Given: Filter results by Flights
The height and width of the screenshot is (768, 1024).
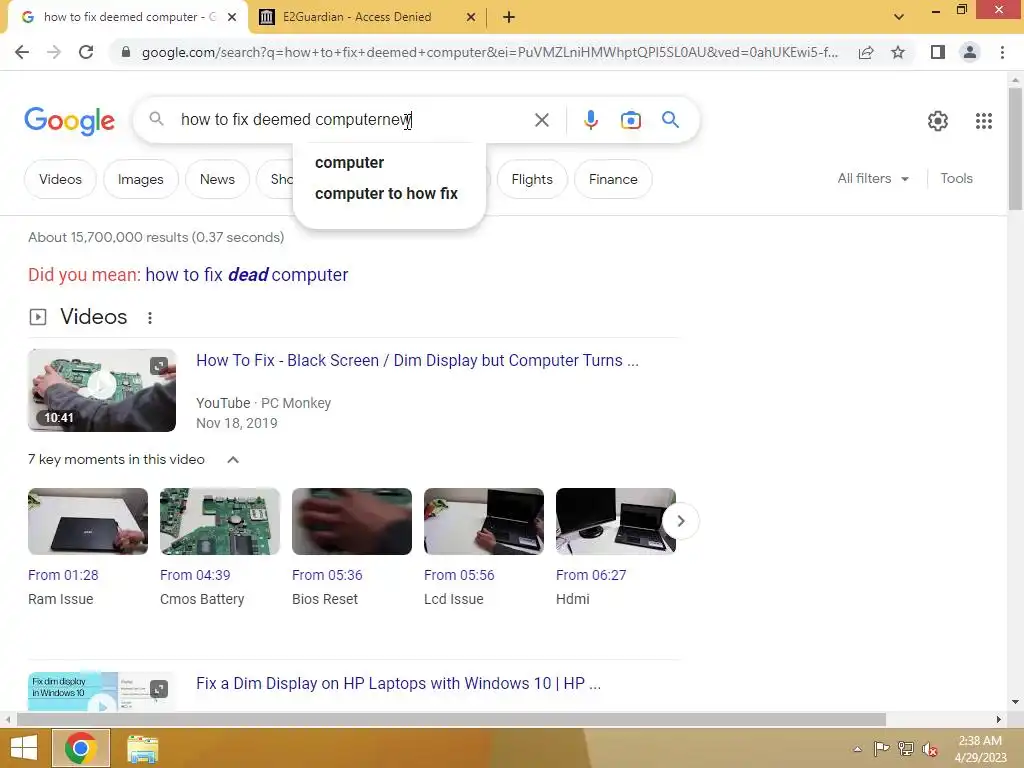Looking at the screenshot, I should coord(532,179).
